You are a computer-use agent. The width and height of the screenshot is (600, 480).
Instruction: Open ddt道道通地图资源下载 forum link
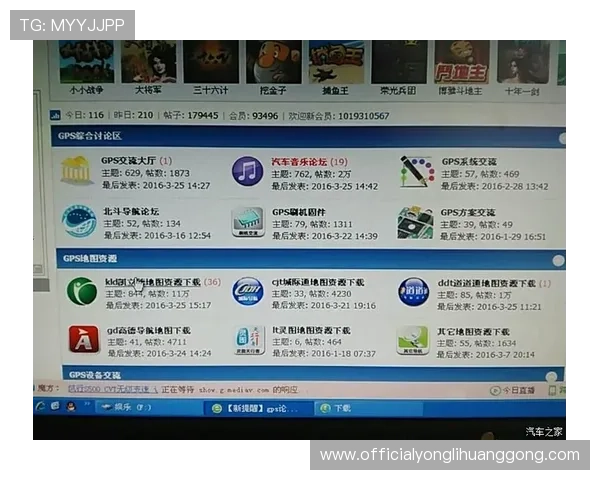487,283
